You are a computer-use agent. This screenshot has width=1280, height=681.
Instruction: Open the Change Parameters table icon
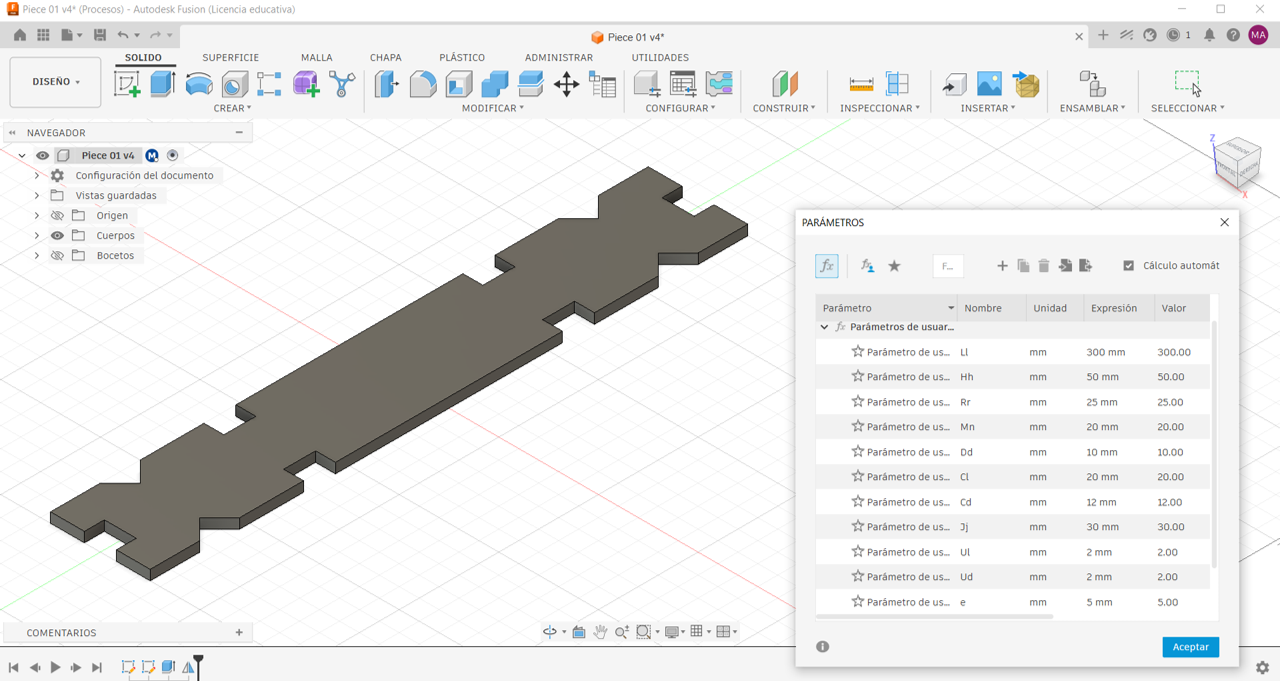pyautogui.click(x=683, y=84)
